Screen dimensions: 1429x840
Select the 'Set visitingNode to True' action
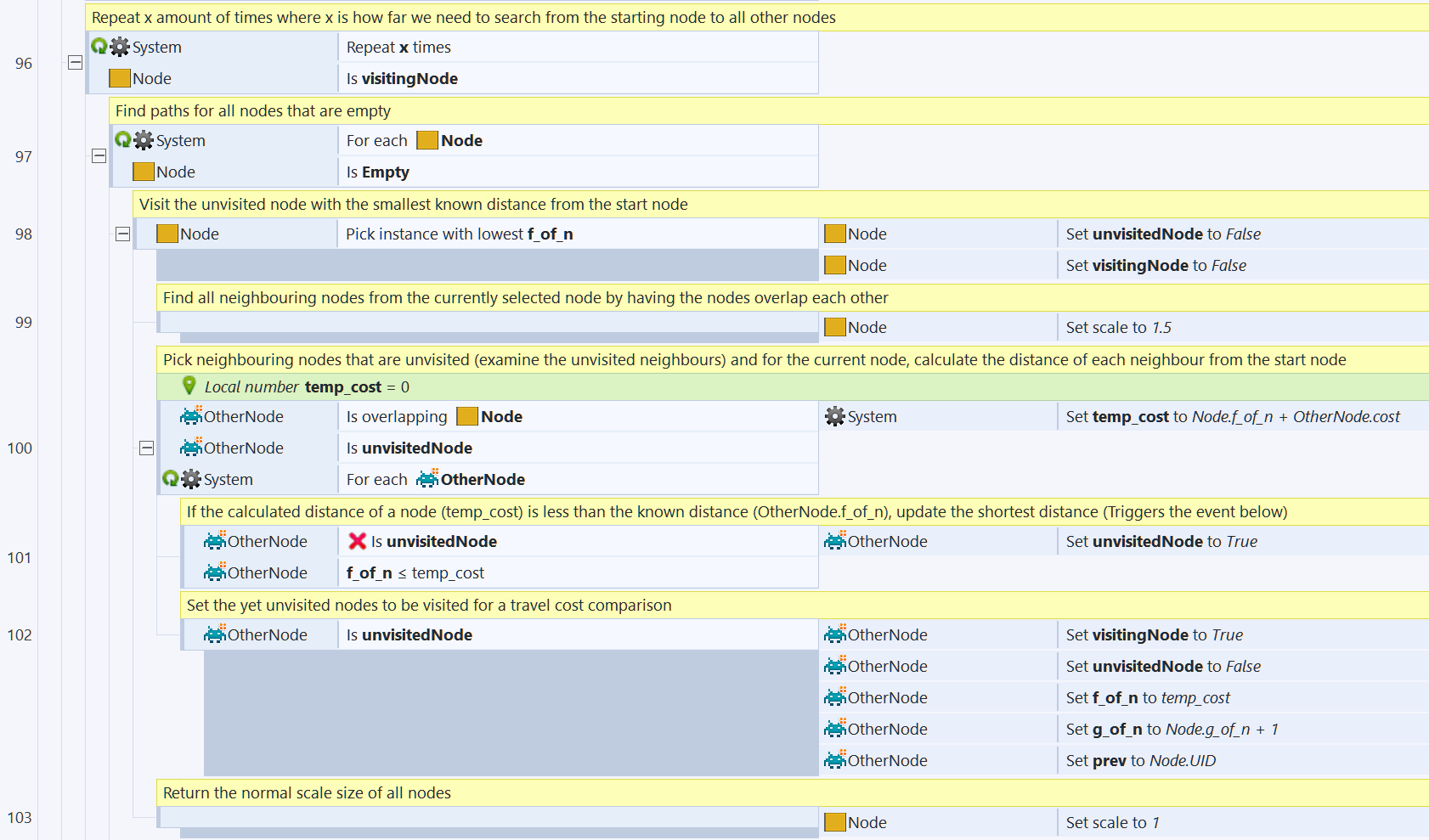(1154, 635)
